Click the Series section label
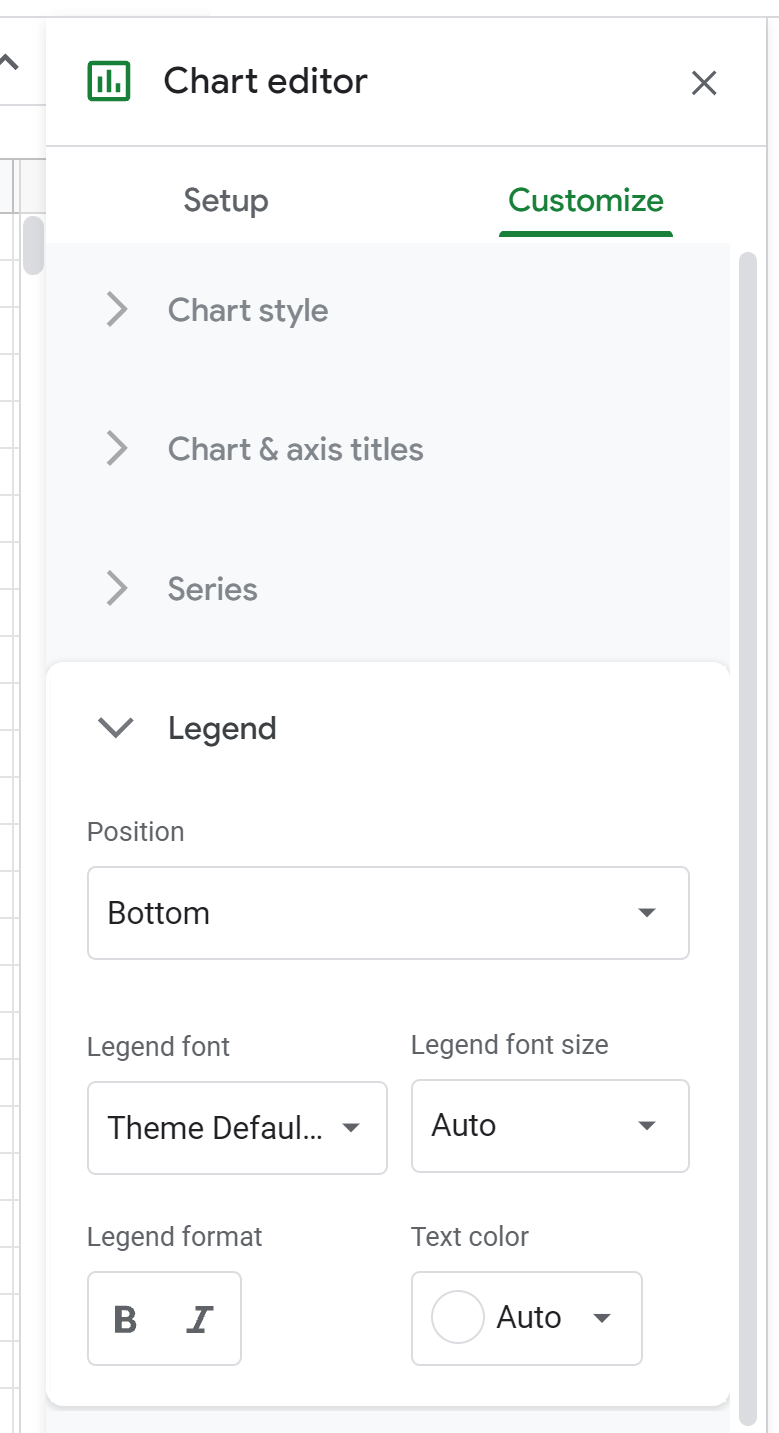 213,589
